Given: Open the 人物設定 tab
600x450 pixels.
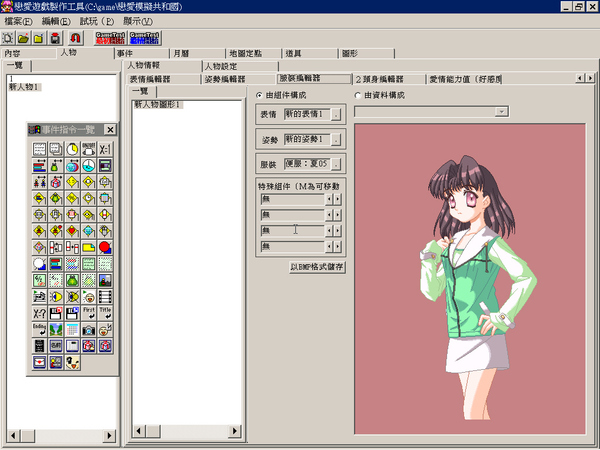Looking at the screenshot, I should (240, 67).
